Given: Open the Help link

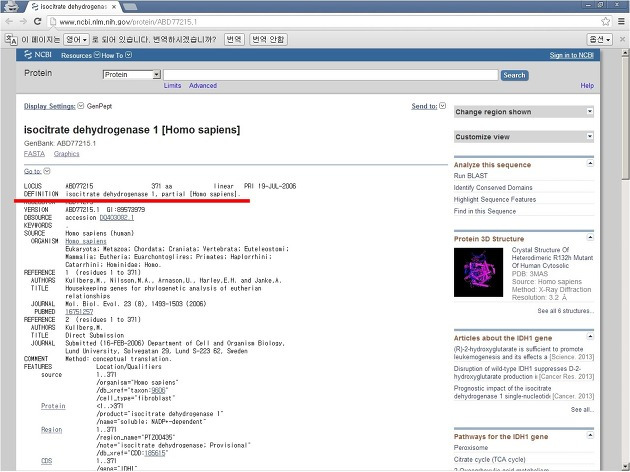Looking at the screenshot, I should tap(587, 86).
